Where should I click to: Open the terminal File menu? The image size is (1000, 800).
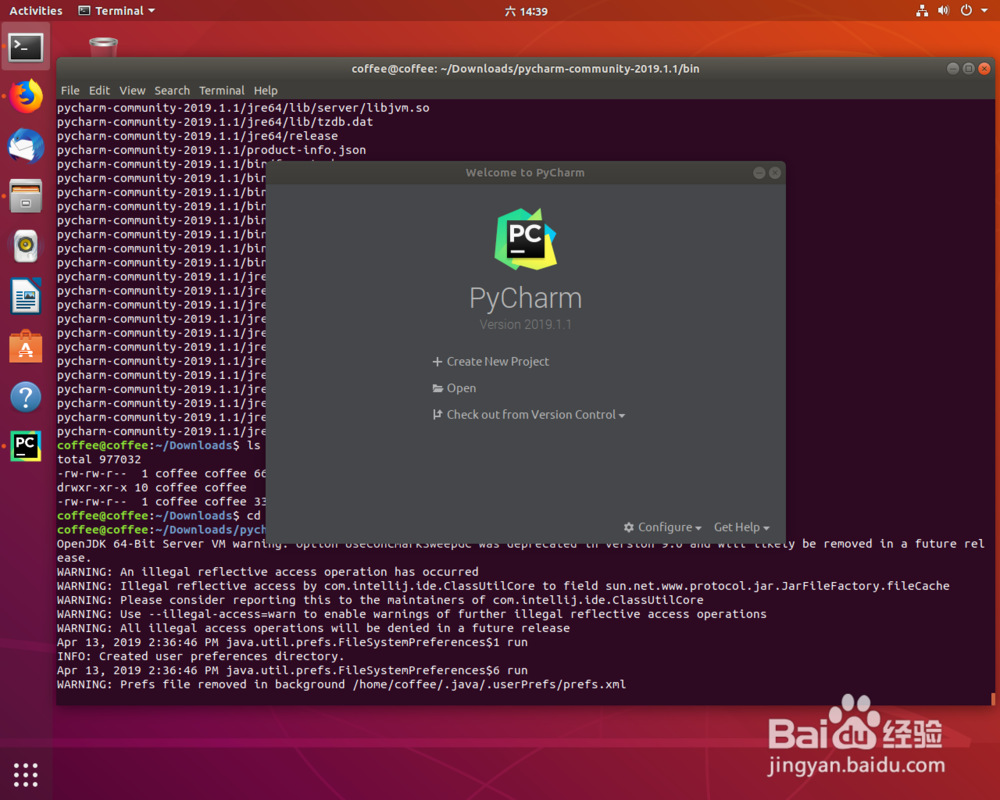coord(70,91)
